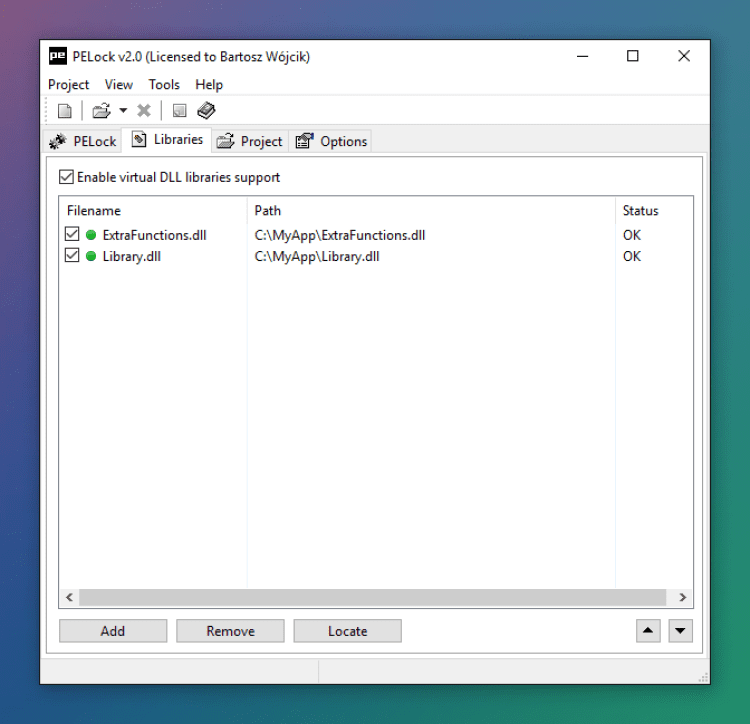Open the Tools menu
Viewport: 750px width, 724px height.
click(164, 85)
